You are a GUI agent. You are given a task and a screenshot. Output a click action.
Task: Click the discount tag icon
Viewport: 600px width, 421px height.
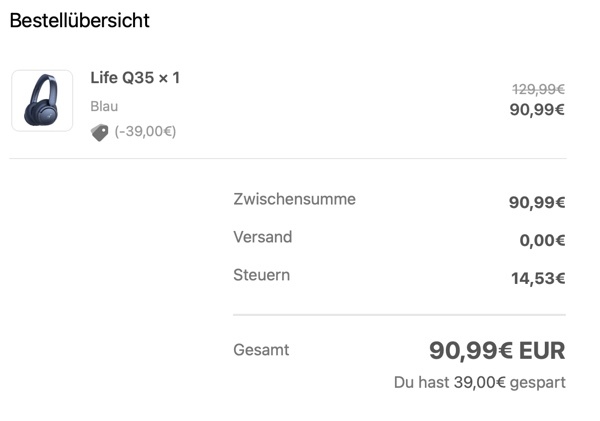[x=99, y=133]
